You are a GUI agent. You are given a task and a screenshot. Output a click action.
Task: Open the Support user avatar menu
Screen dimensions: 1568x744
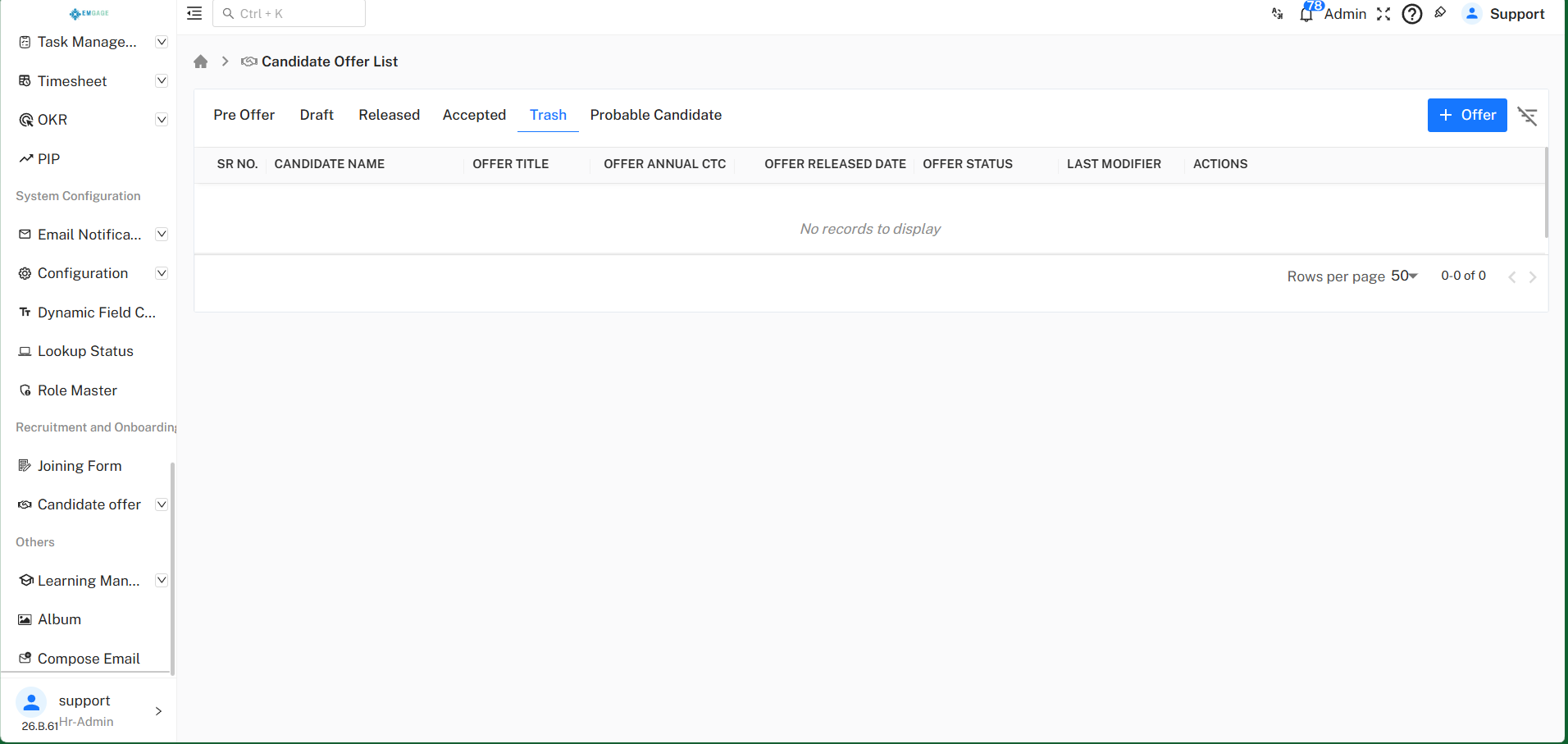(x=1472, y=14)
